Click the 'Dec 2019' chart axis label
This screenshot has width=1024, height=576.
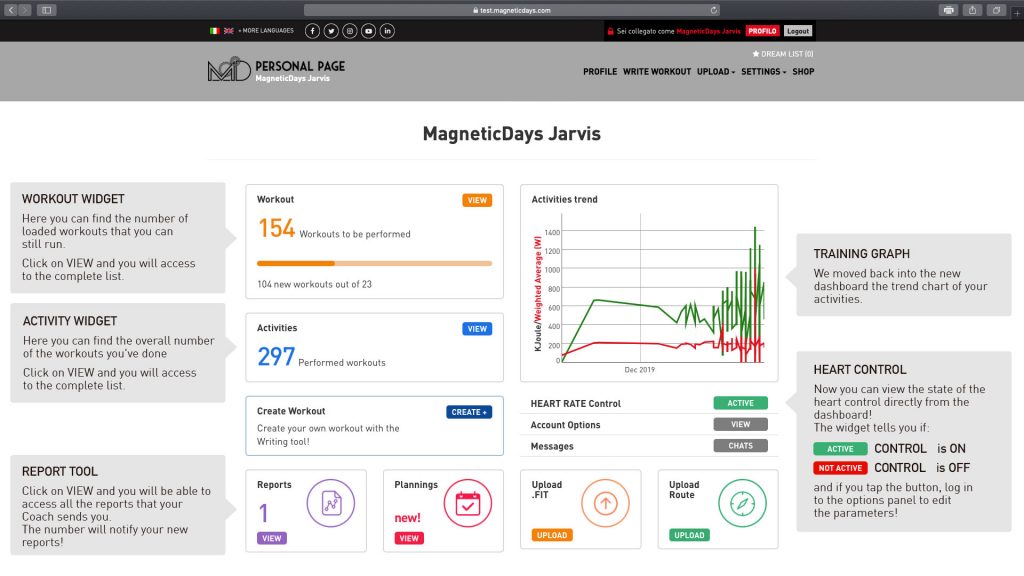pos(639,370)
